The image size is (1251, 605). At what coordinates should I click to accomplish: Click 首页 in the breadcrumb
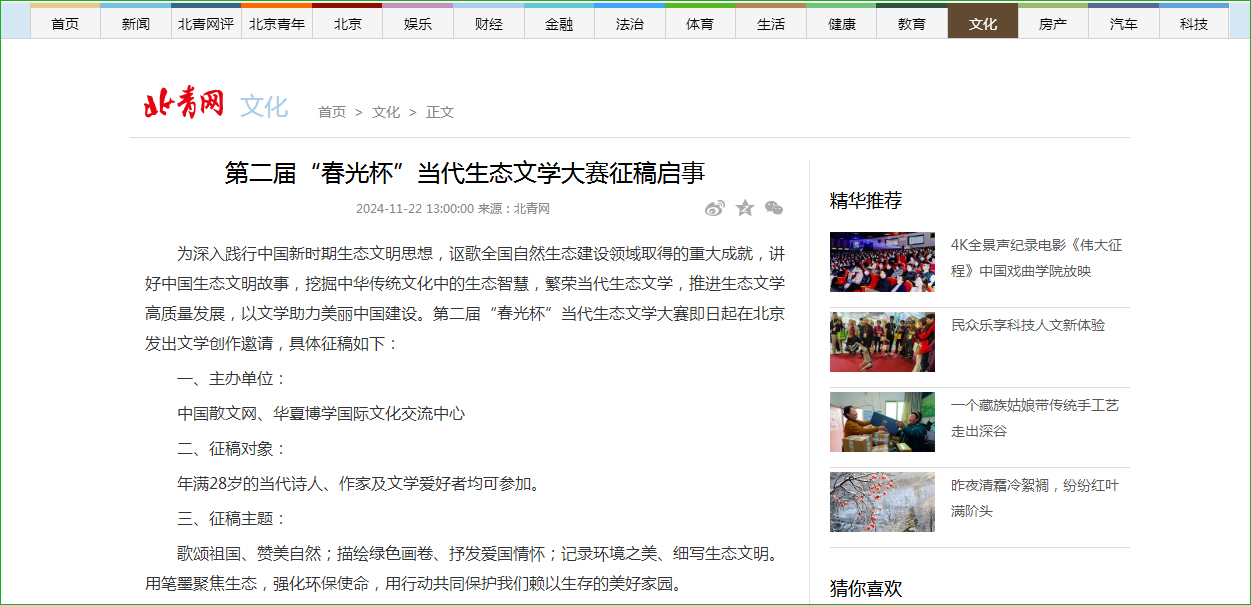click(x=332, y=112)
